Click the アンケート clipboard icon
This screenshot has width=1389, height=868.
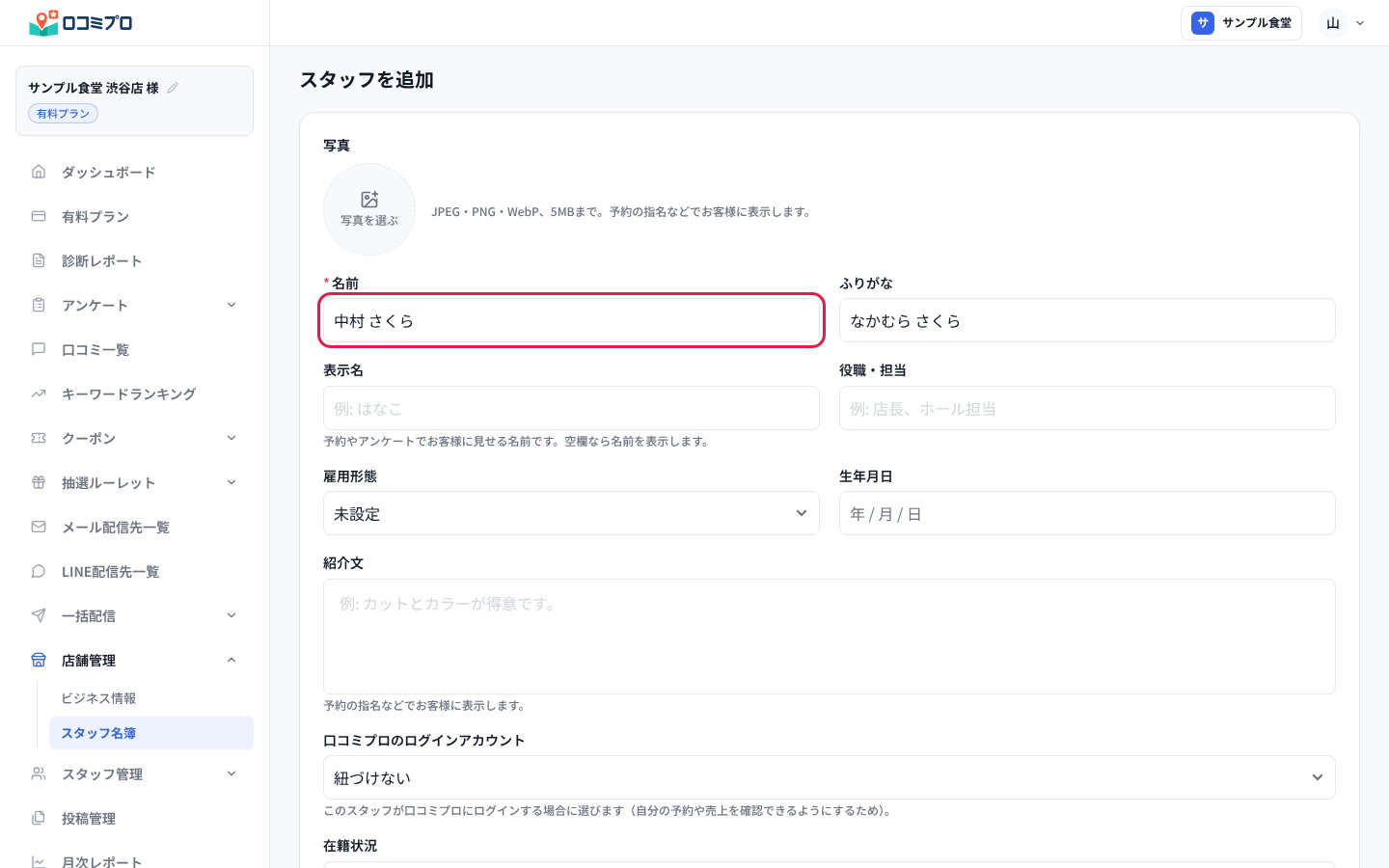pyautogui.click(x=39, y=305)
